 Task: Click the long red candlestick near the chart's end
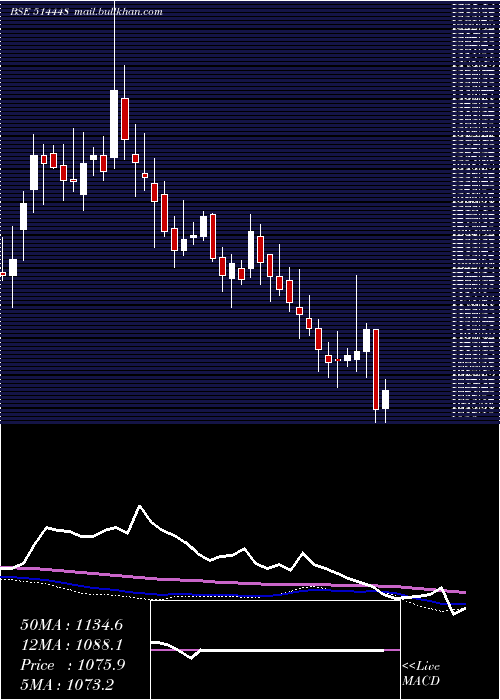point(376,369)
